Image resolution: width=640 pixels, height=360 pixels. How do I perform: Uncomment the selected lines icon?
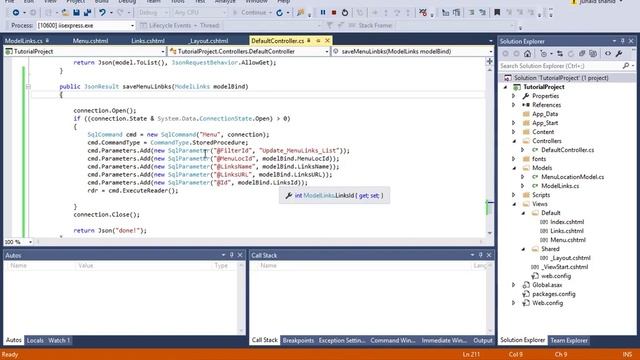482,13
